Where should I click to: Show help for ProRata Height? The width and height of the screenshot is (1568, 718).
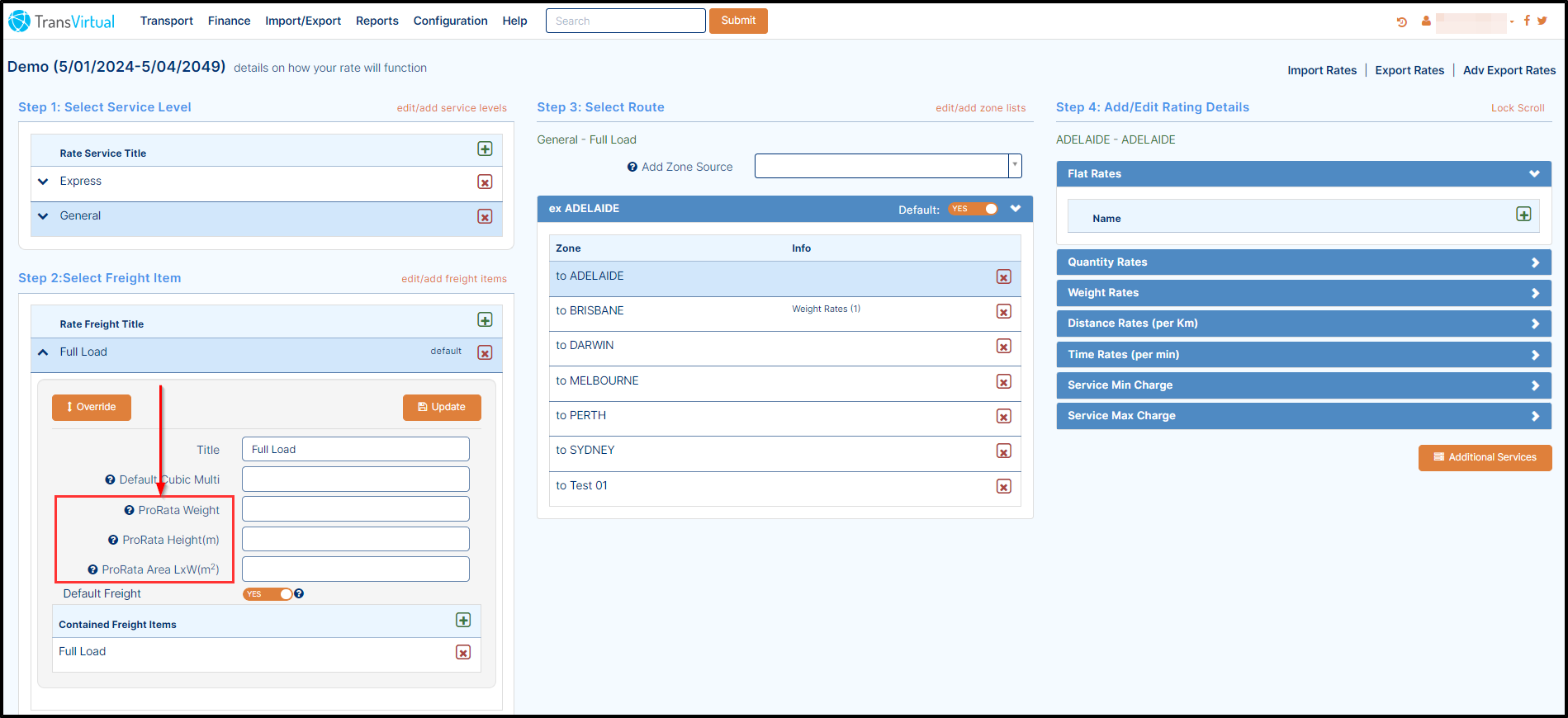[x=113, y=540]
